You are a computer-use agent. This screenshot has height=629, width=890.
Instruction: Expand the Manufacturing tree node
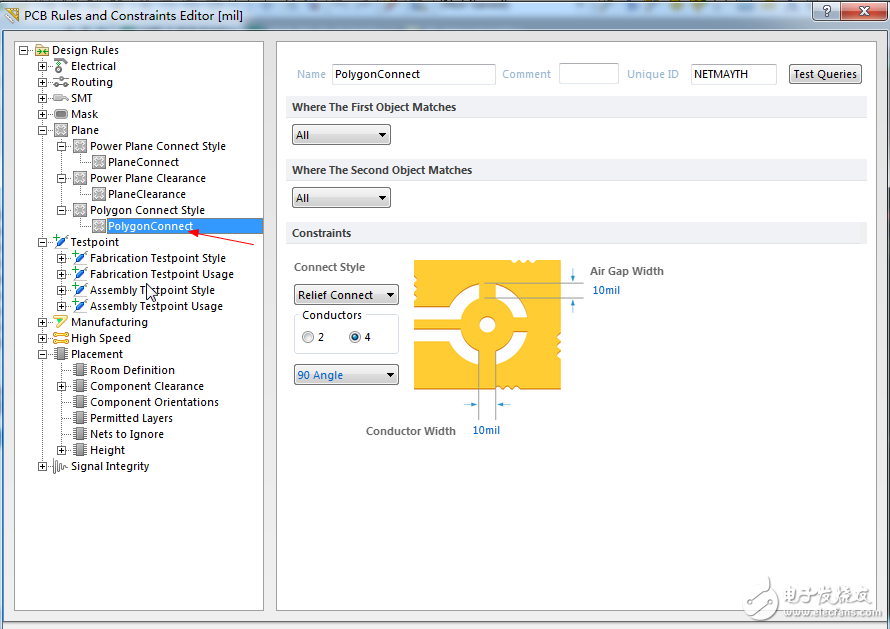point(43,322)
